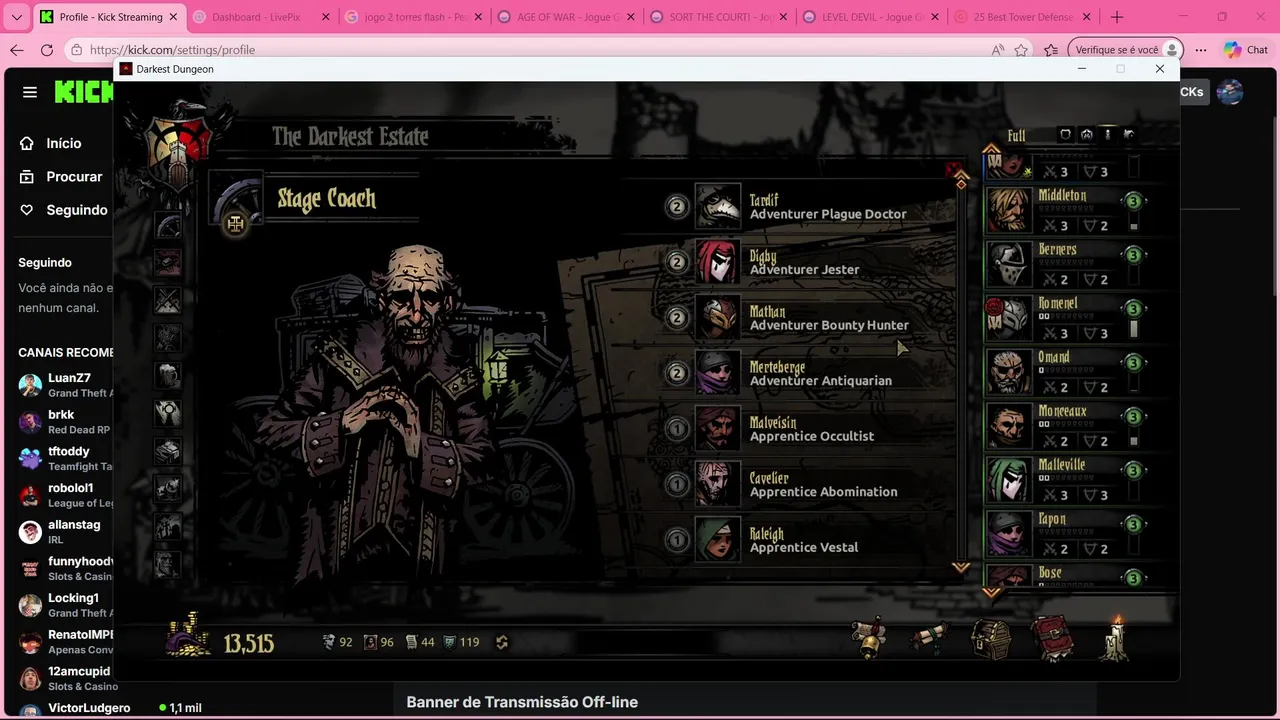Select Merteberge's Antiquarian portrait
The height and width of the screenshot is (720, 1280).
[x=718, y=373]
